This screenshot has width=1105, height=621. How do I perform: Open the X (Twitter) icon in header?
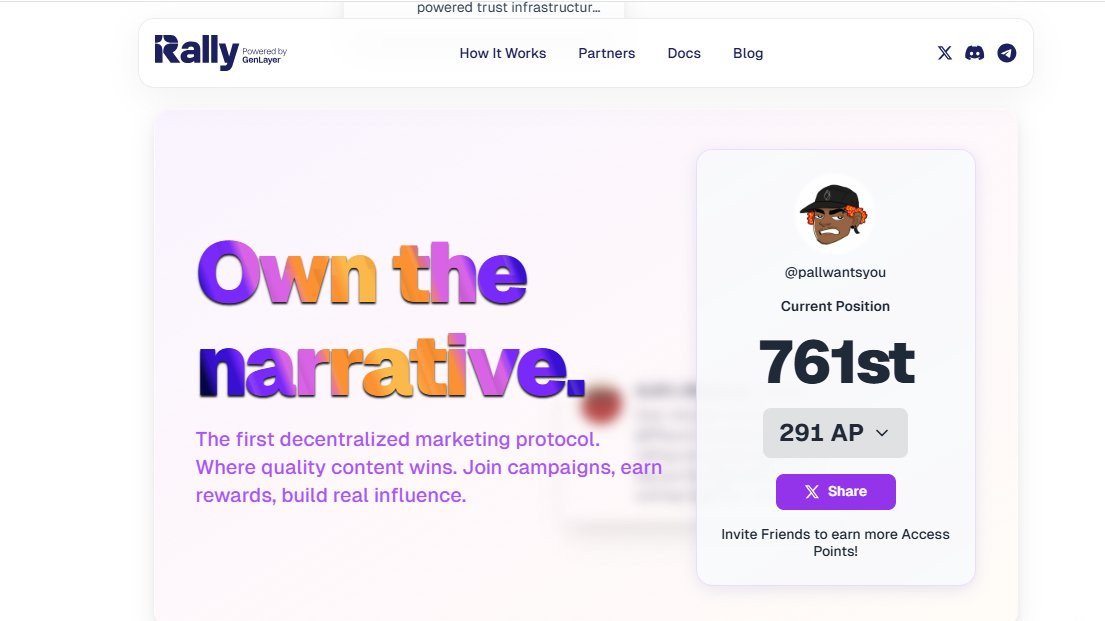(x=944, y=53)
